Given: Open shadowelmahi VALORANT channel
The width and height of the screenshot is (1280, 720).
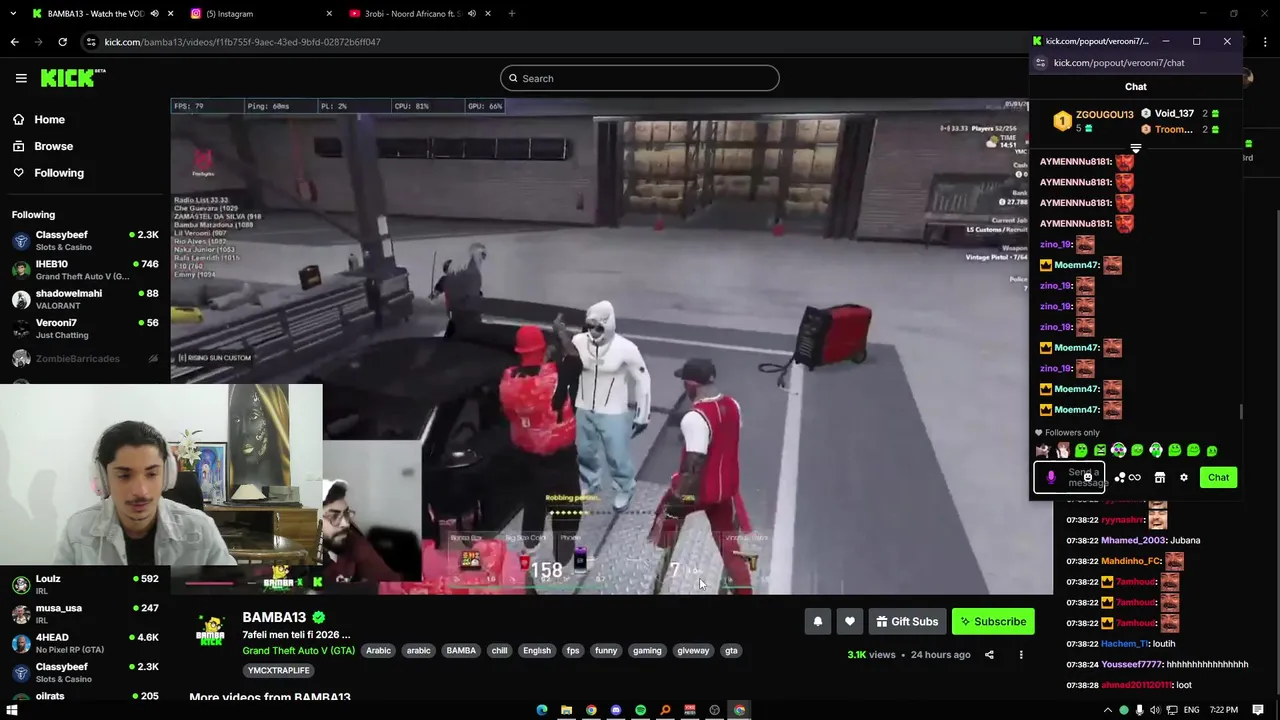Looking at the screenshot, I should click(x=84, y=299).
